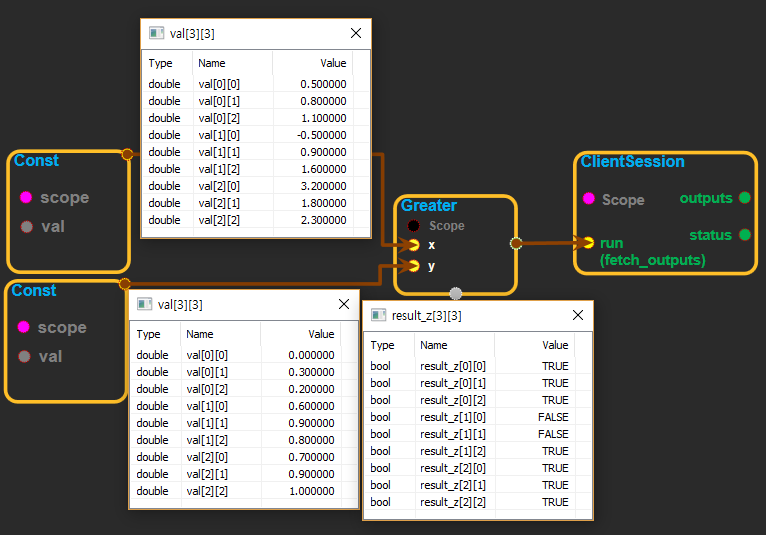Click the Type column header in bottom val table
The height and width of the screenshot is (535, 766).
click(148, 334)
